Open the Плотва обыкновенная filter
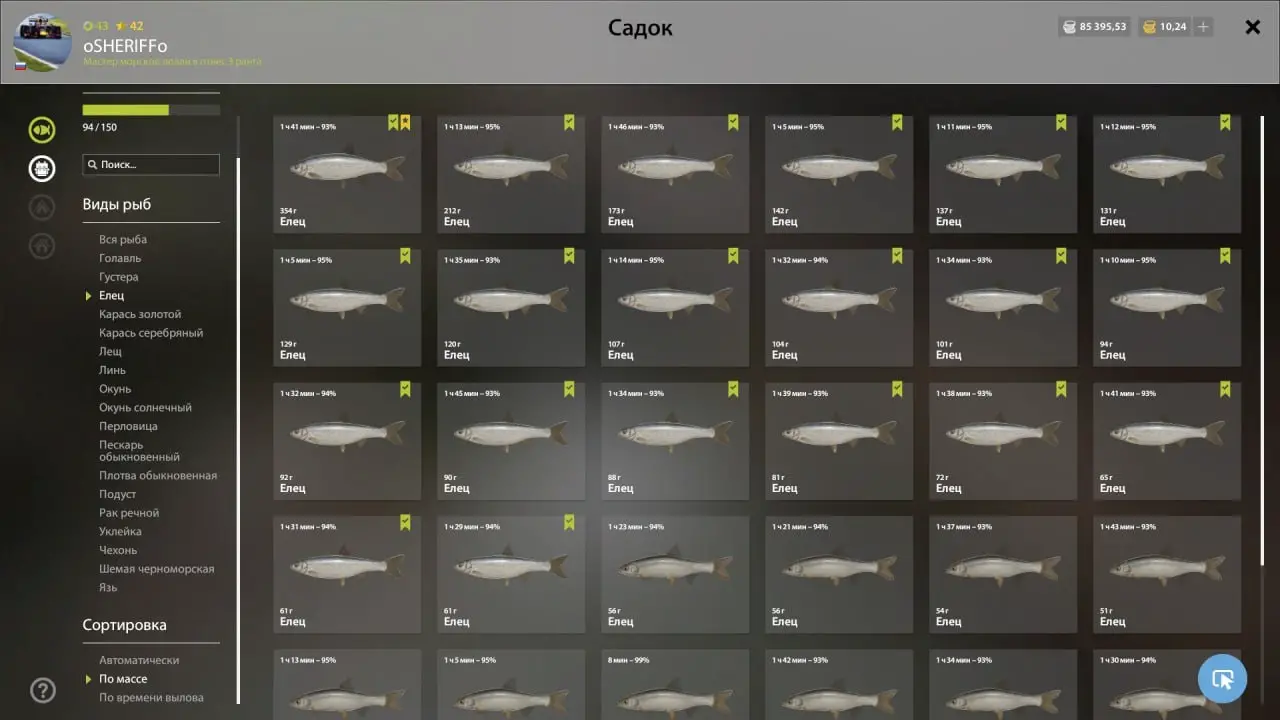Screen dimensions: 1280x720 158,476
